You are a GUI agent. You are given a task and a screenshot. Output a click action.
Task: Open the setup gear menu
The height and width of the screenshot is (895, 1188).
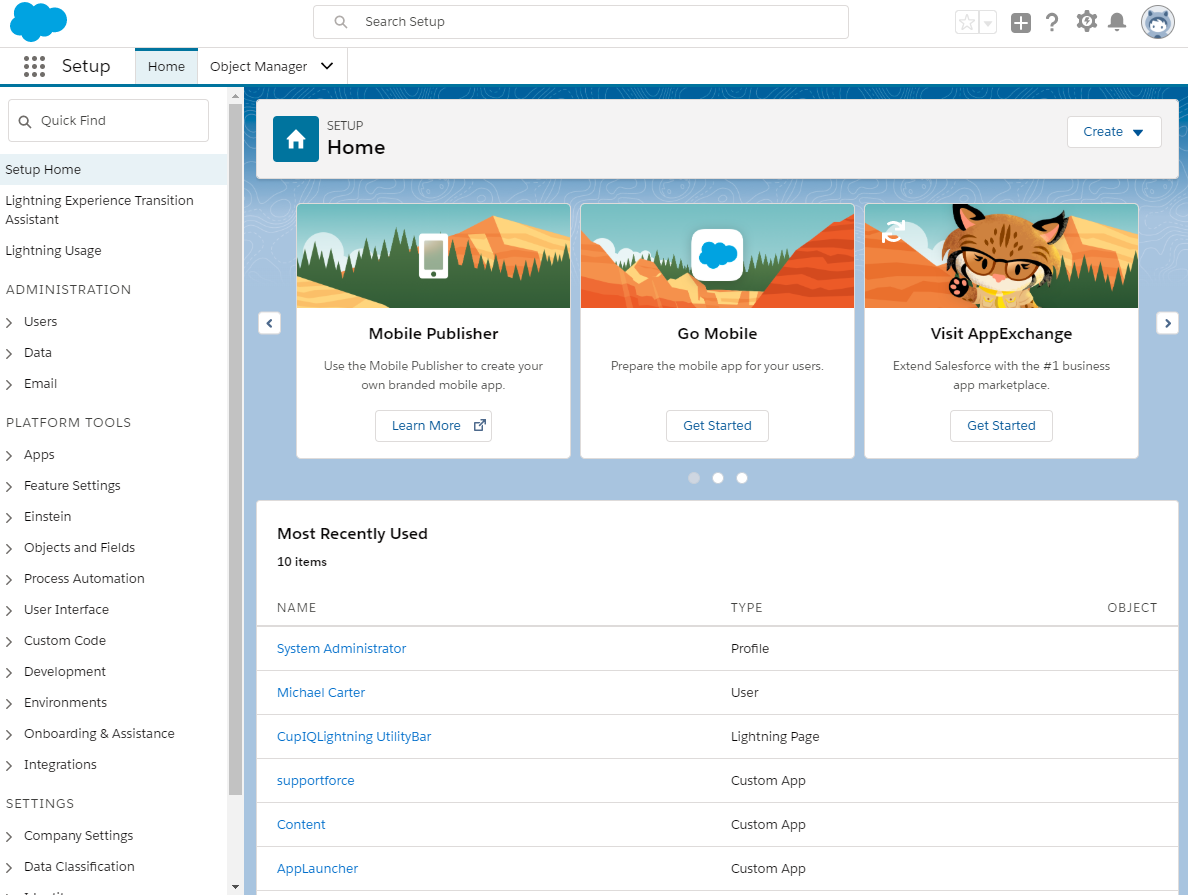pos(1086,21)
